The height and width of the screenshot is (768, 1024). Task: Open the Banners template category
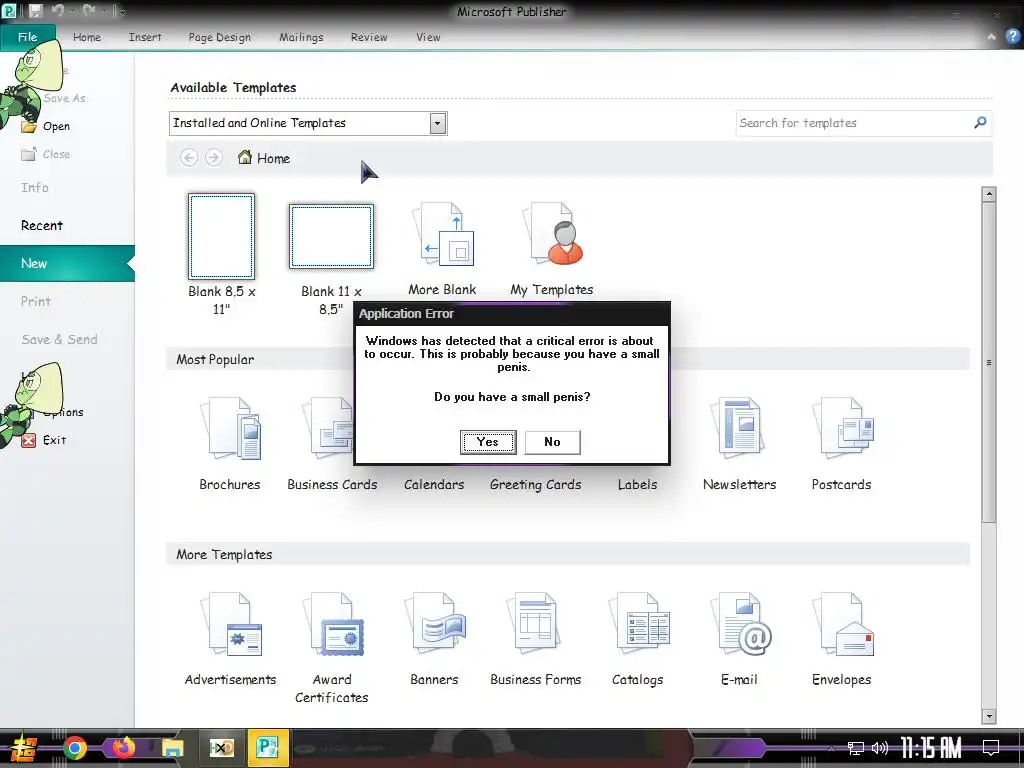[434, 638]
